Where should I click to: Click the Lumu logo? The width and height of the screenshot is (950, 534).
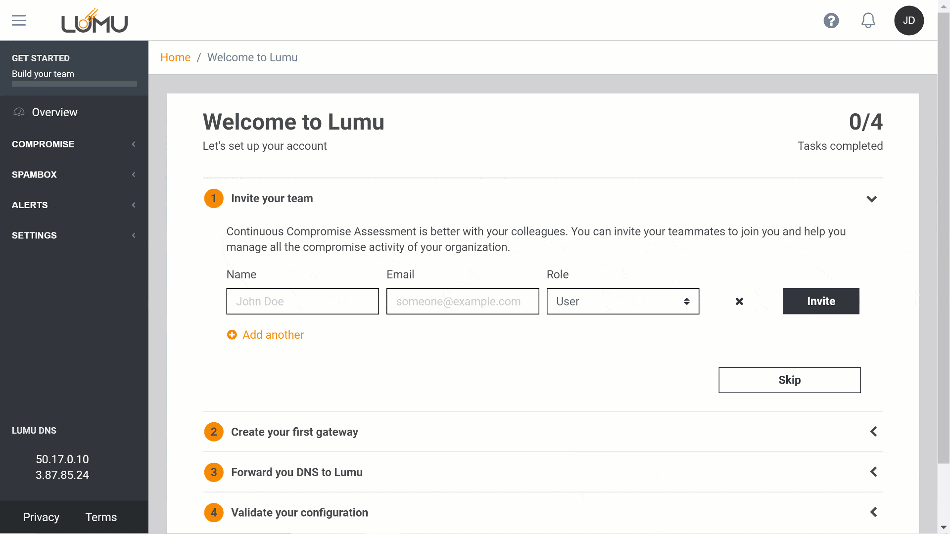pyautogui.click(x=95, y=21)
